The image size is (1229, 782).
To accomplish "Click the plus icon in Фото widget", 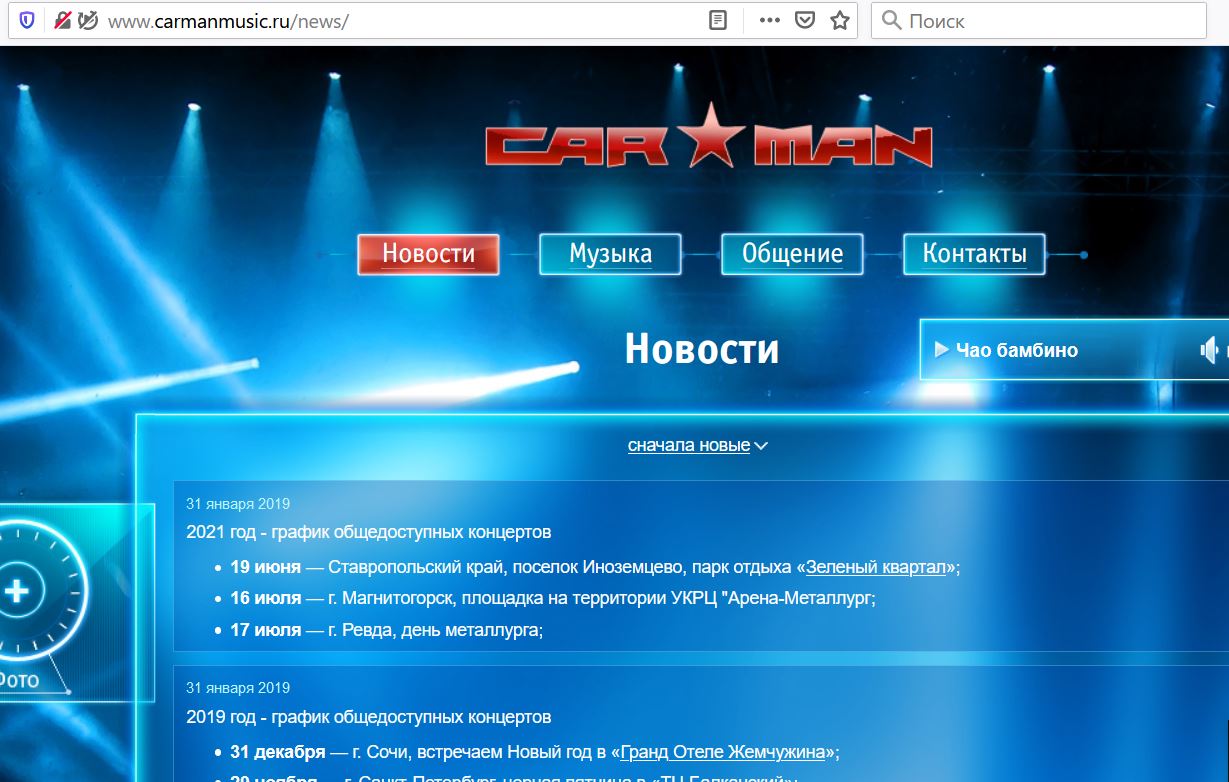I will (15, 591).
